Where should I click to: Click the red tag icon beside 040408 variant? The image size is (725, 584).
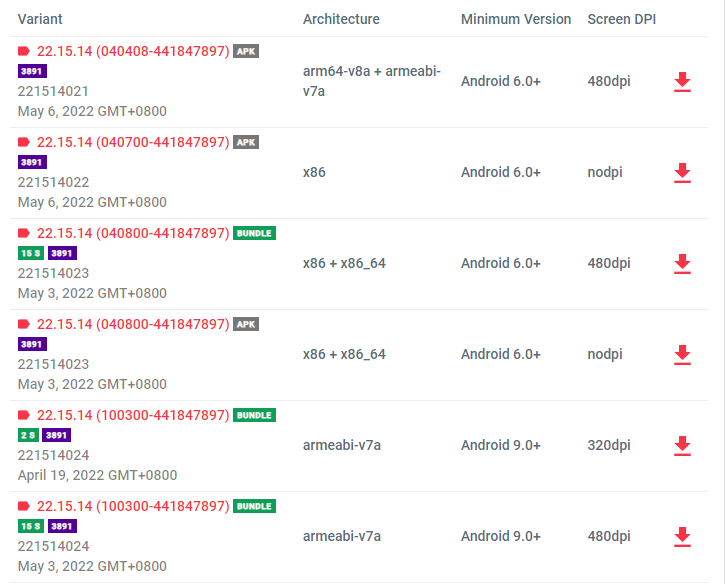click(24, 51)
